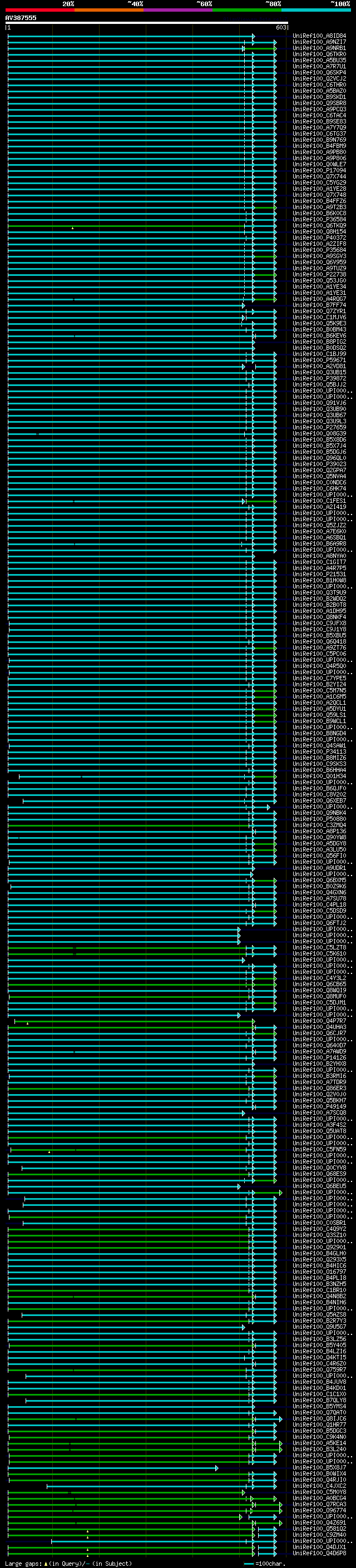
Task: Select hit label UniRef100_Q8H154
Action: tap(319, 231)
